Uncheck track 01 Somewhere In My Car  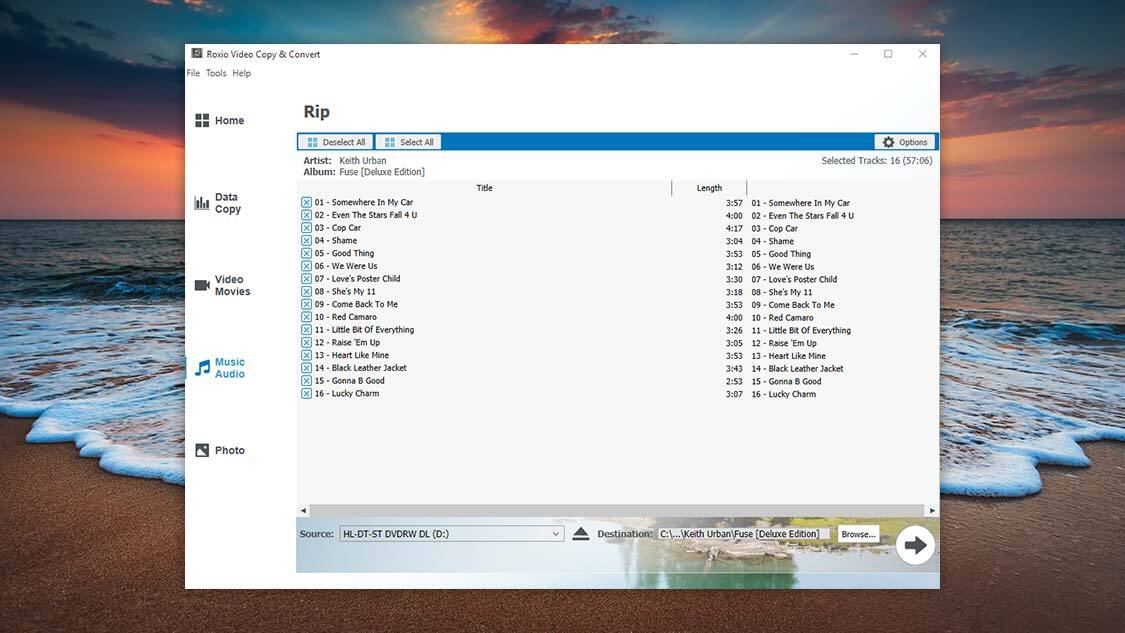click(307, 203)
